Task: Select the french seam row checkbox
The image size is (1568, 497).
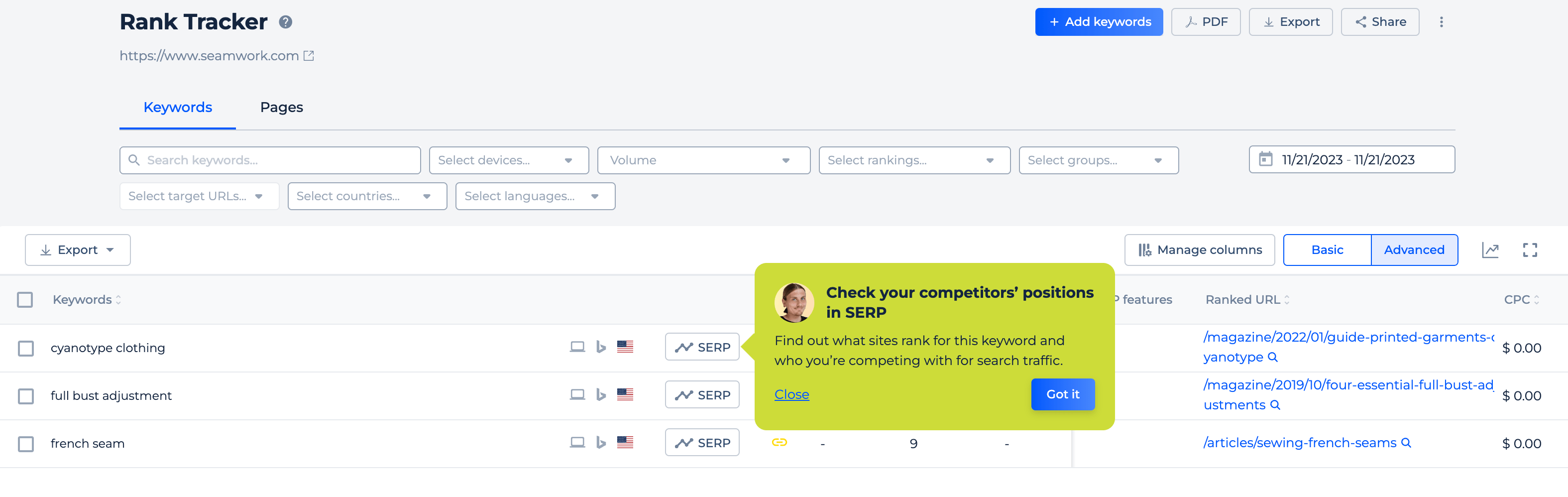Action: pos(25,444)
